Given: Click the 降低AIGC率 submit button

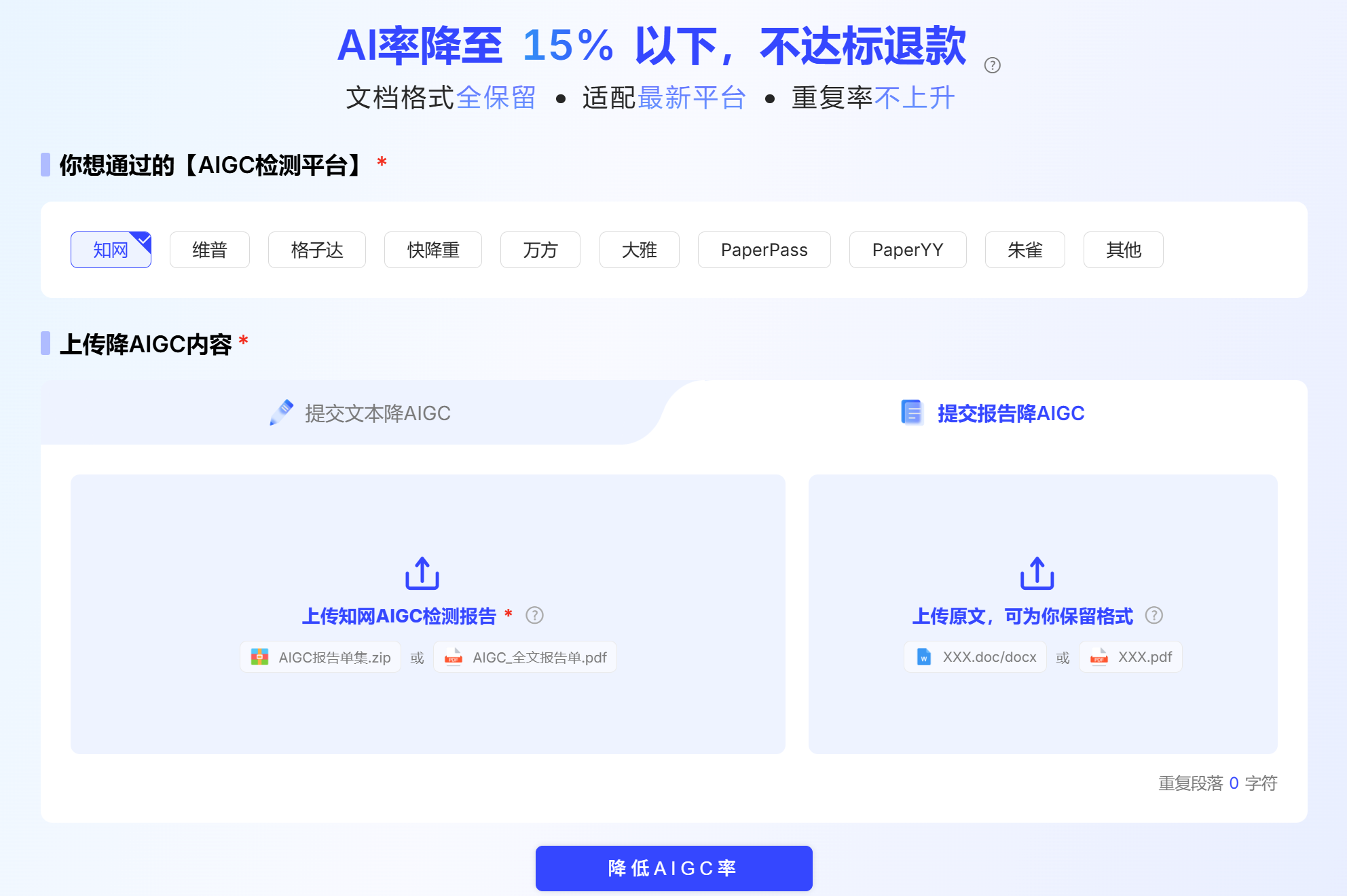Looking at the screenshot, I should [x=674, y=868].
